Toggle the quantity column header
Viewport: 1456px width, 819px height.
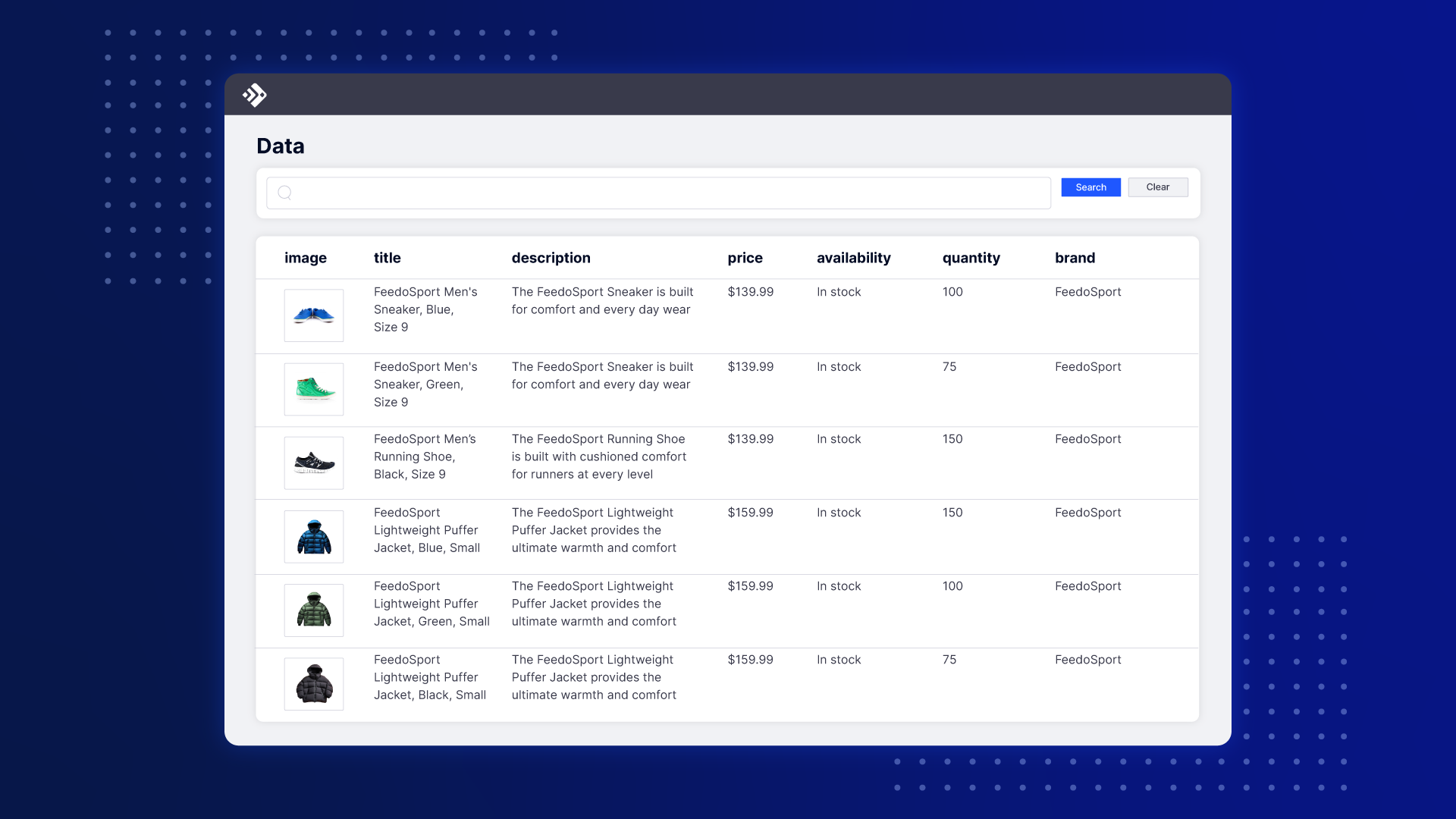[971, 258]
